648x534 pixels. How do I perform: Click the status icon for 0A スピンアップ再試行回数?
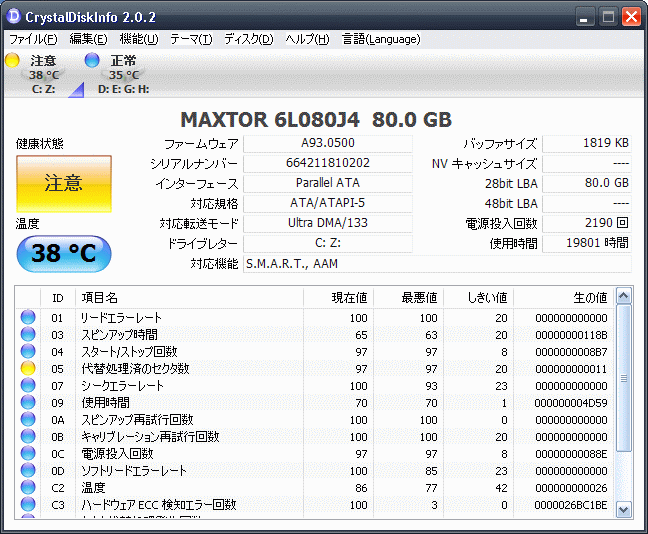pyautogui.click(x=28, y=419)
